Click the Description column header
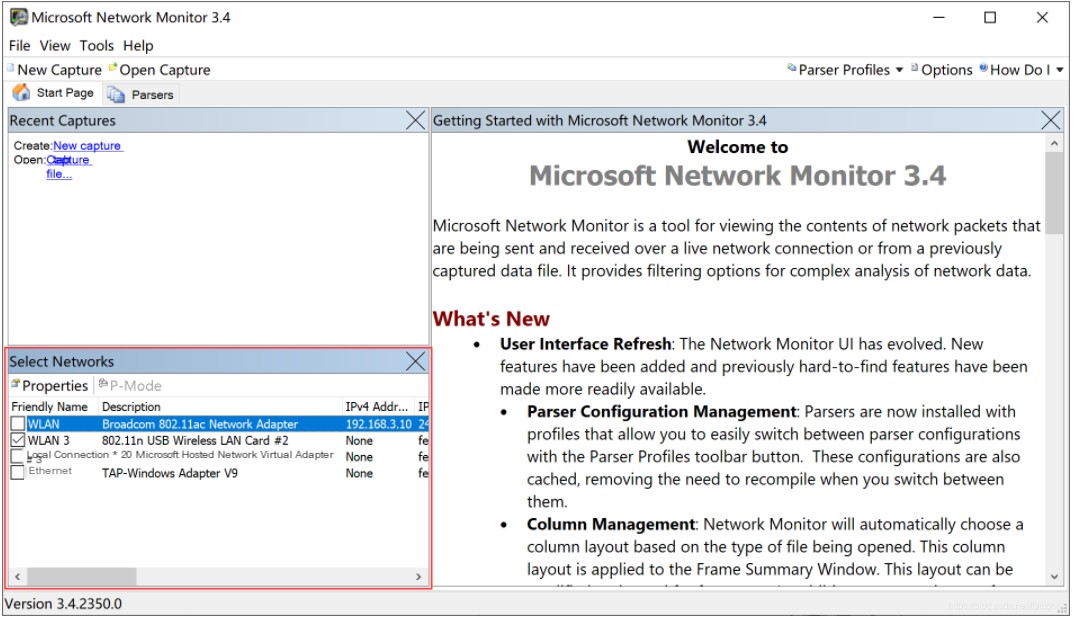Viewport: 1075px width, 620px height. tap(220, 408)
